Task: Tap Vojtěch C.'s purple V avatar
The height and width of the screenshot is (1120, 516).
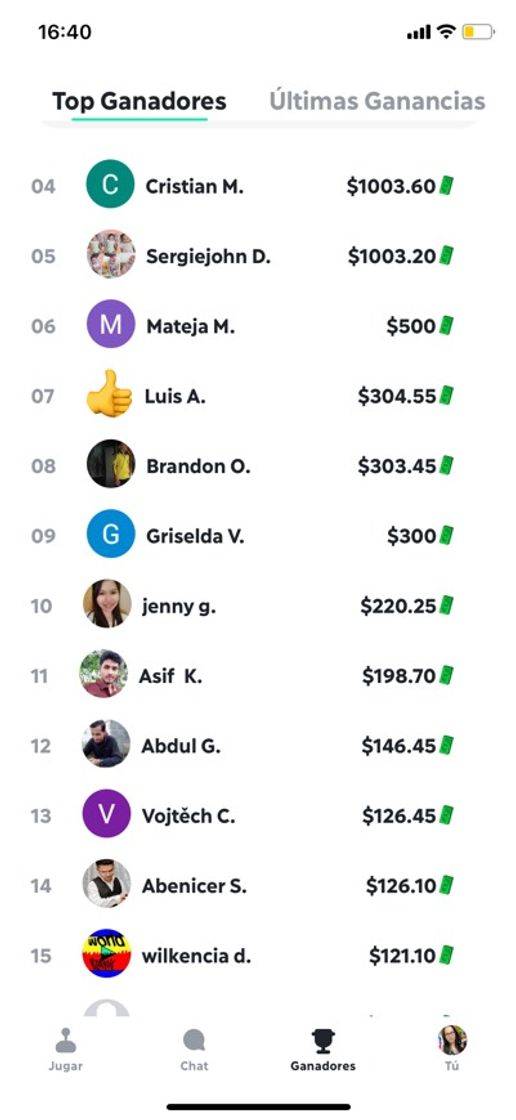Action: [x=106, y=813]
